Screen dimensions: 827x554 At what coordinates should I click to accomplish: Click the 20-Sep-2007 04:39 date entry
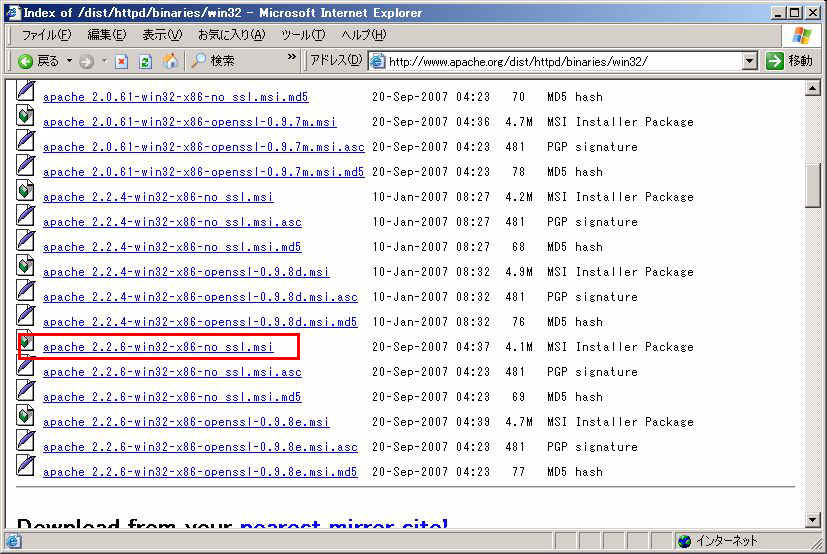(x=431, y=422)
